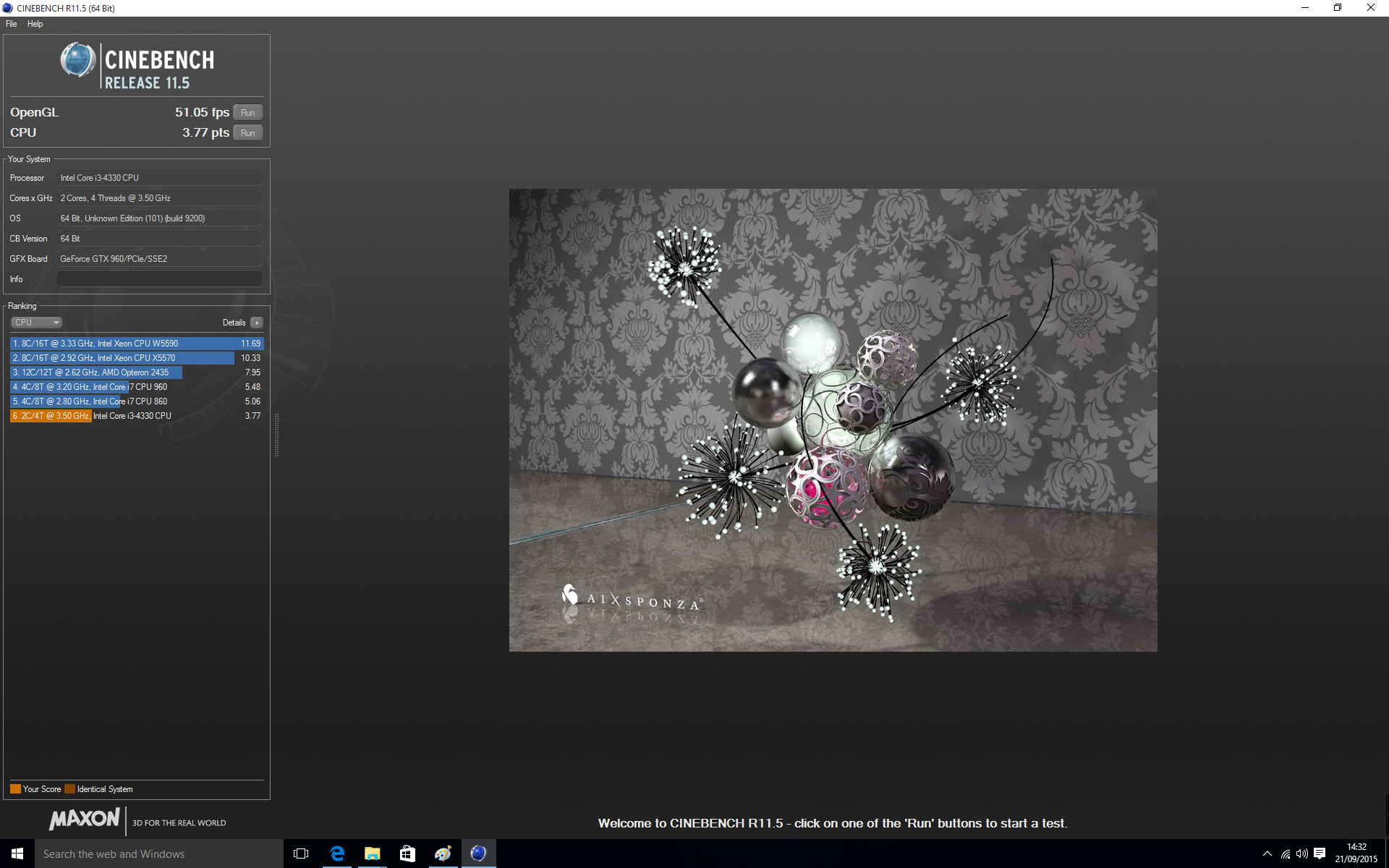Viewport: 1389px width, 868px height.
Task: Open the Help menu
Action: coord(35,24)
